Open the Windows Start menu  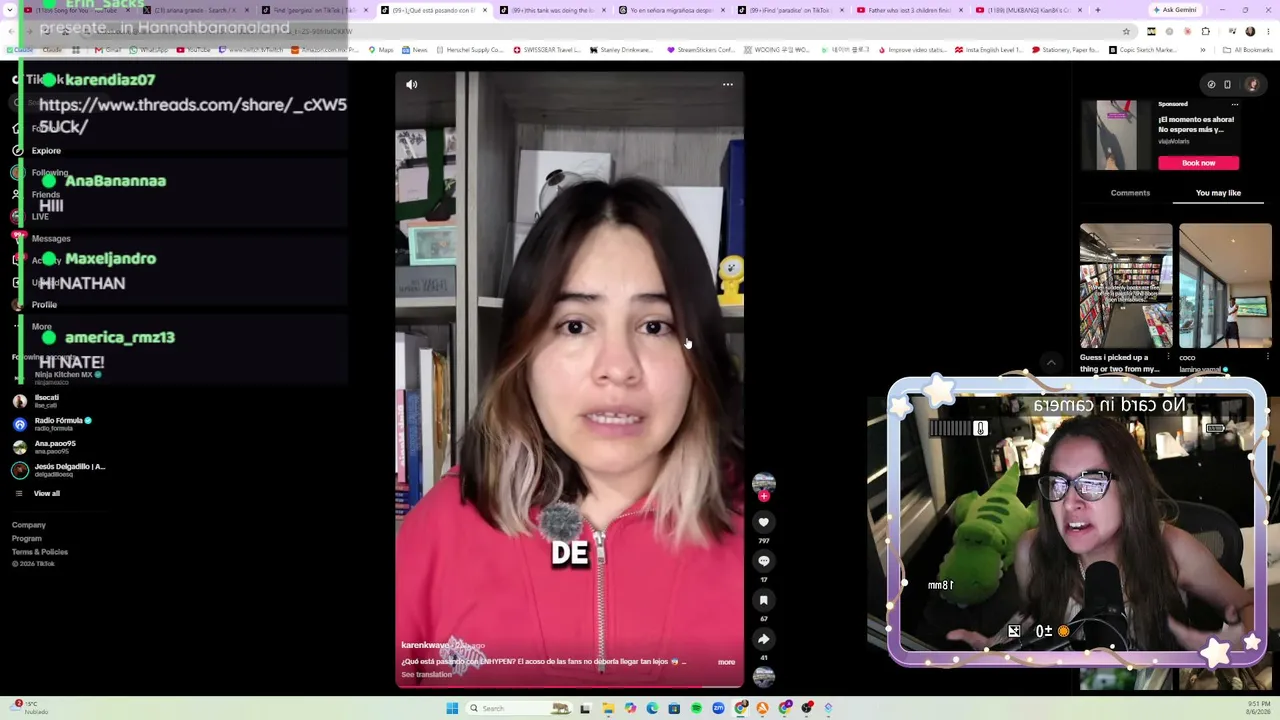tap(452, 709)
